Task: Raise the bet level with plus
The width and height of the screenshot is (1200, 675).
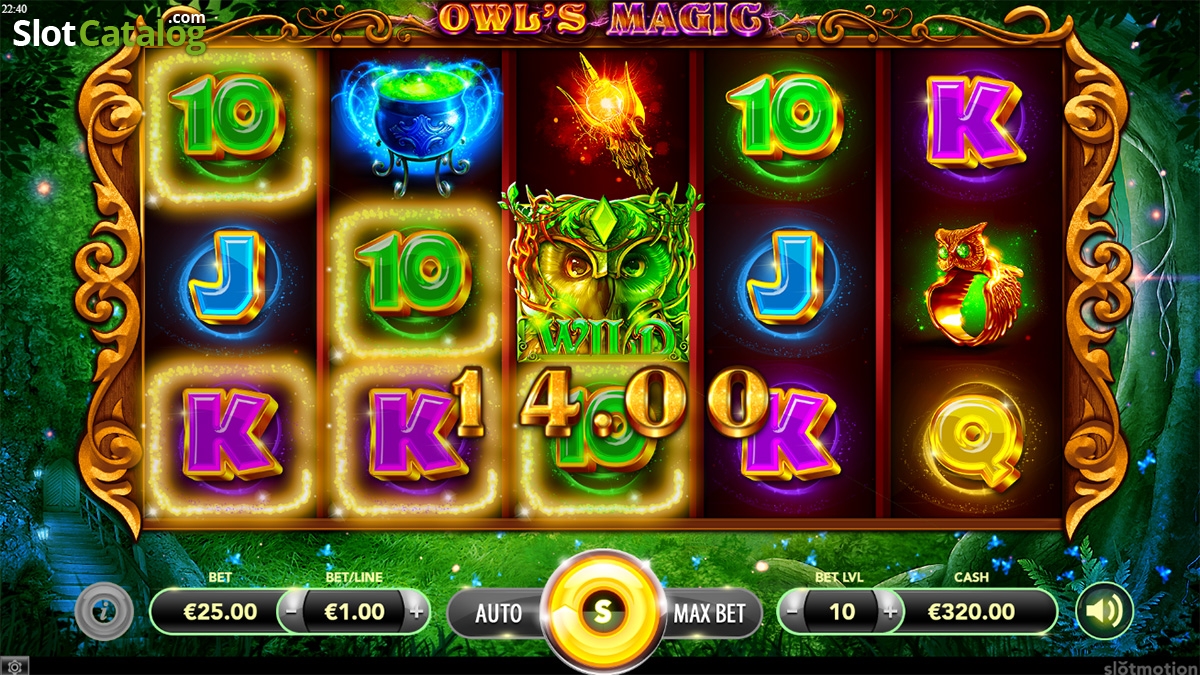Action: click(x=889, y=611)
